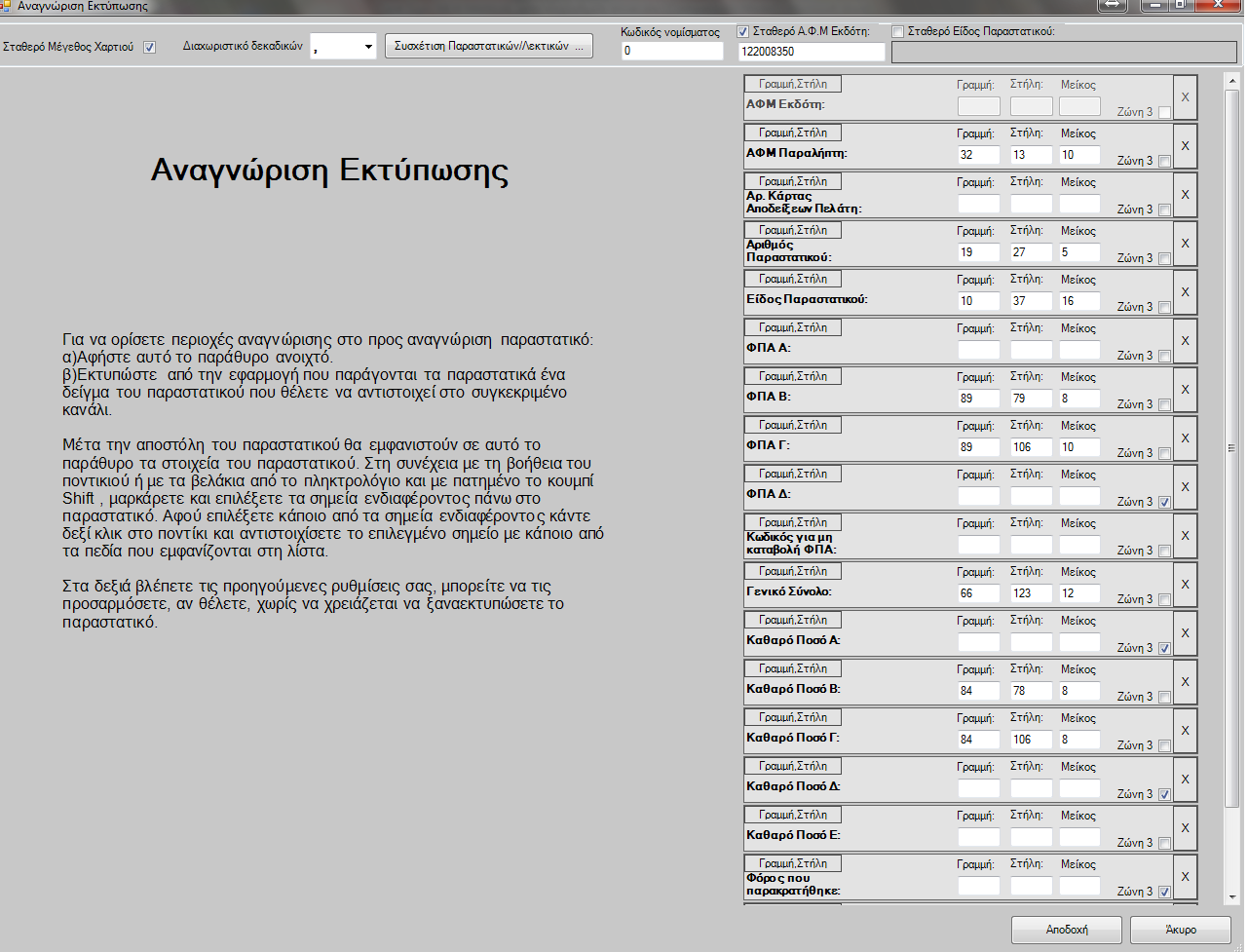Viewport: 1248px width, 952px height.
Task: Click Γραμμή field of ΦΠΑ Β showing 89
Action: click(978, 399)
